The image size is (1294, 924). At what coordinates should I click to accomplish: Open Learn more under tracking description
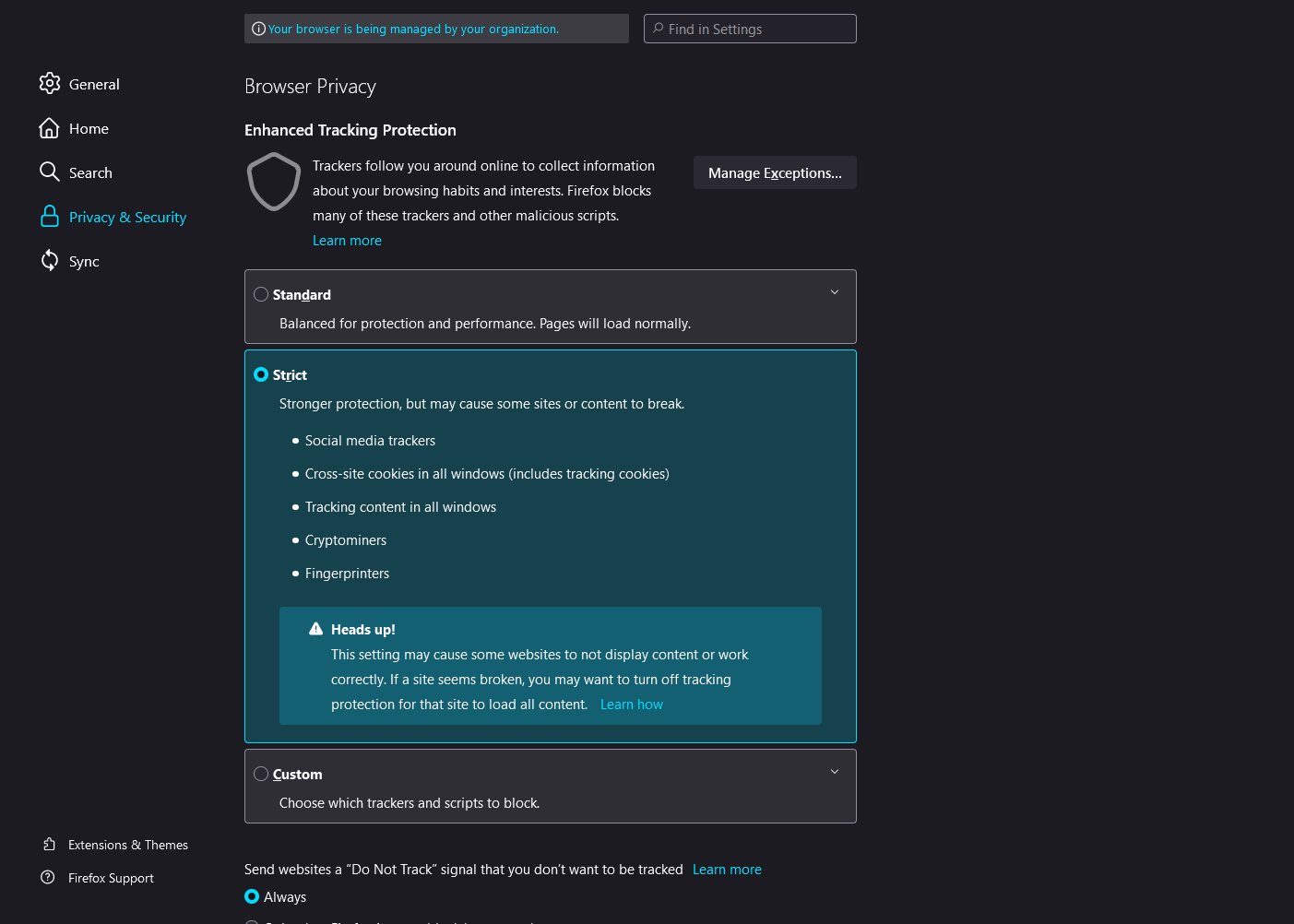pos(347,241)
